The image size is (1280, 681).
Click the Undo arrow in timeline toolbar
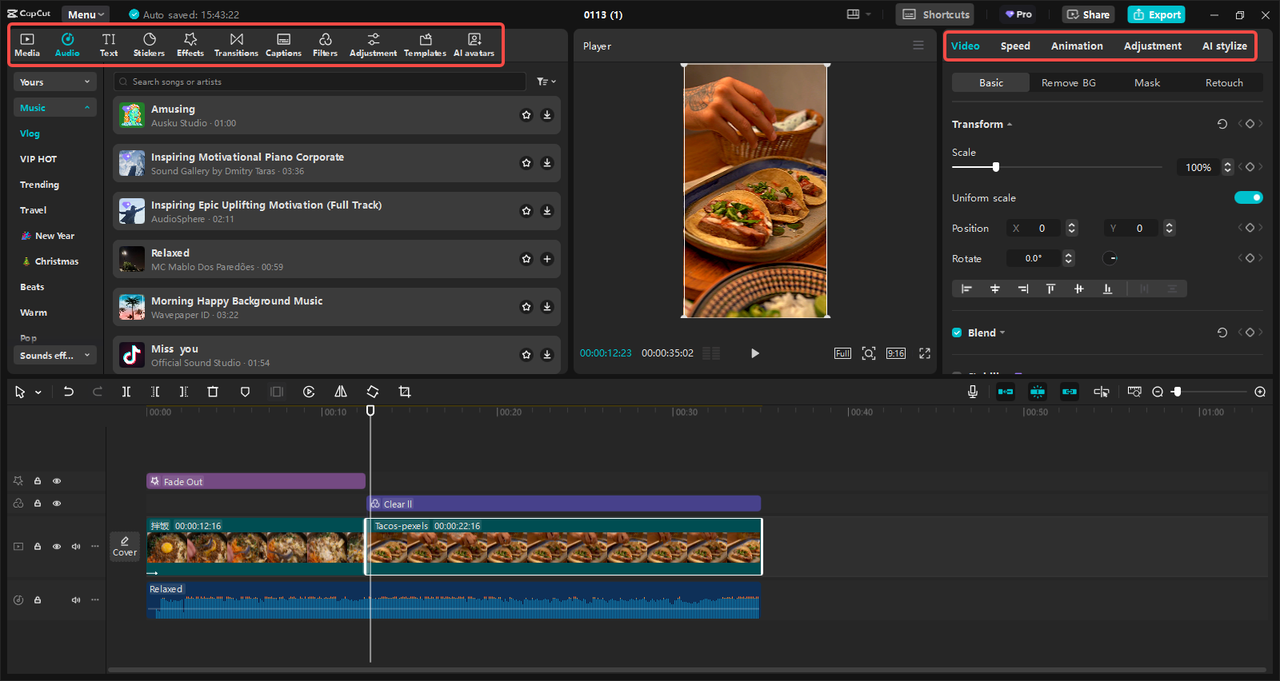68,392
